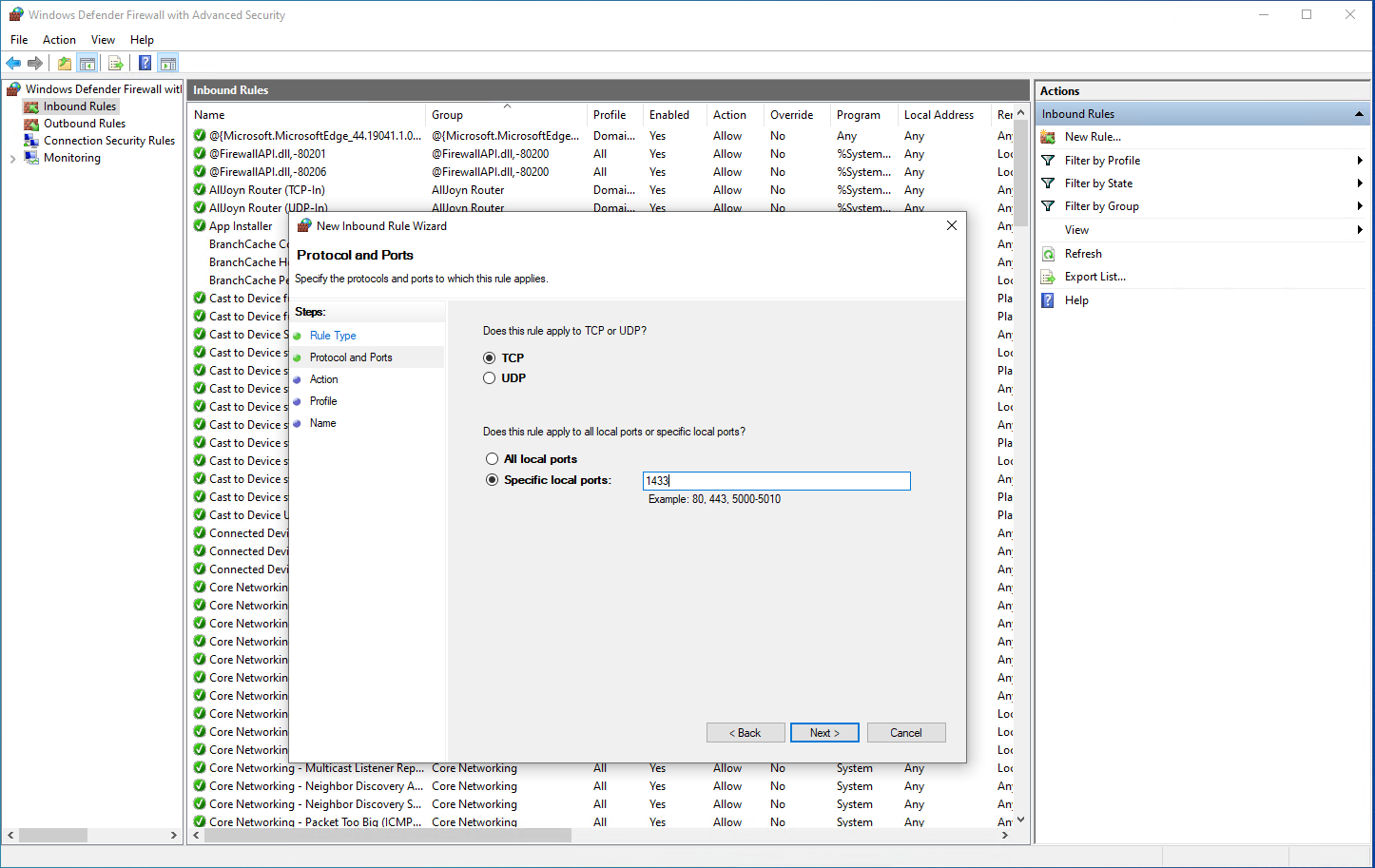The height and width of the screenshot is (868, 1375).
Task: Collapse the Inbound Rules actions section
Action: pos(1359,114)
